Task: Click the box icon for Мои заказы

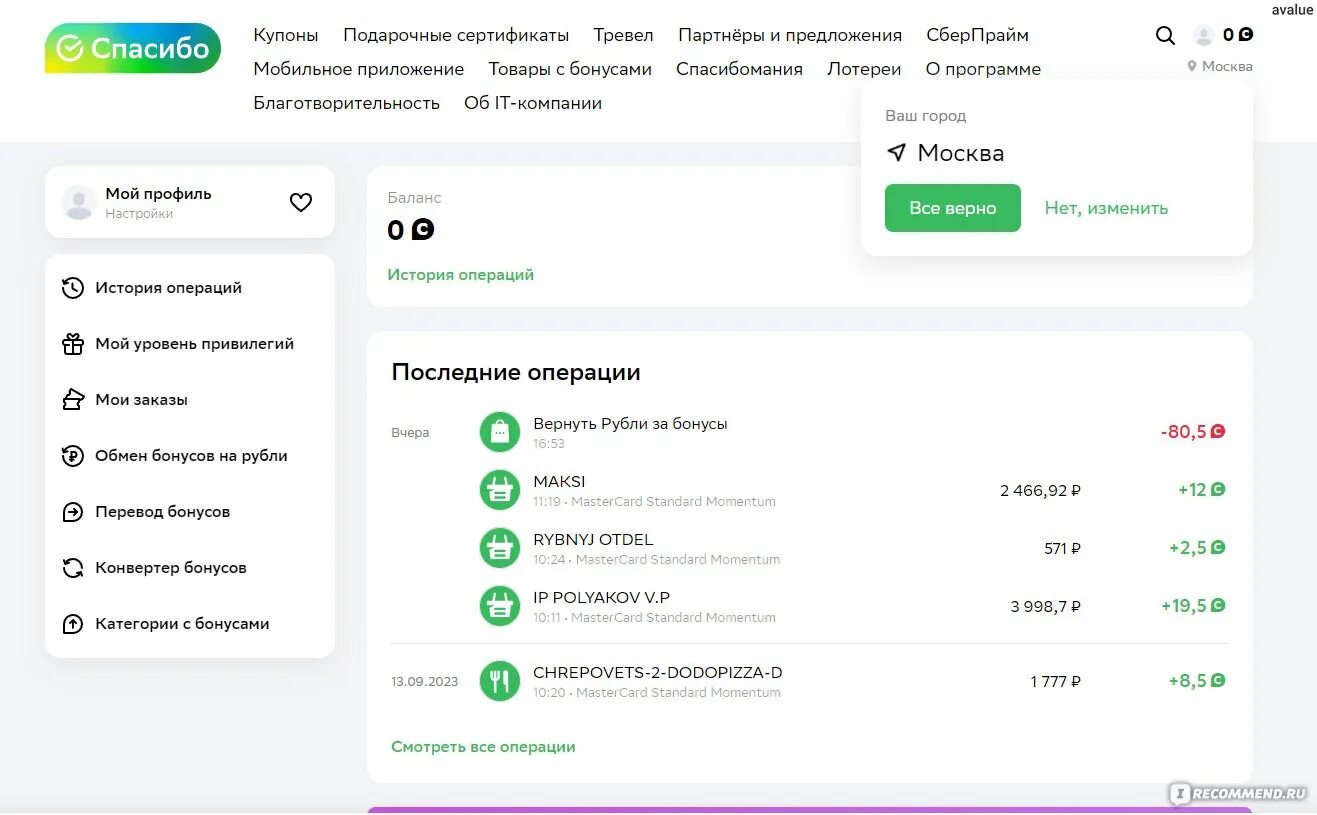Action: coord(73,400)
